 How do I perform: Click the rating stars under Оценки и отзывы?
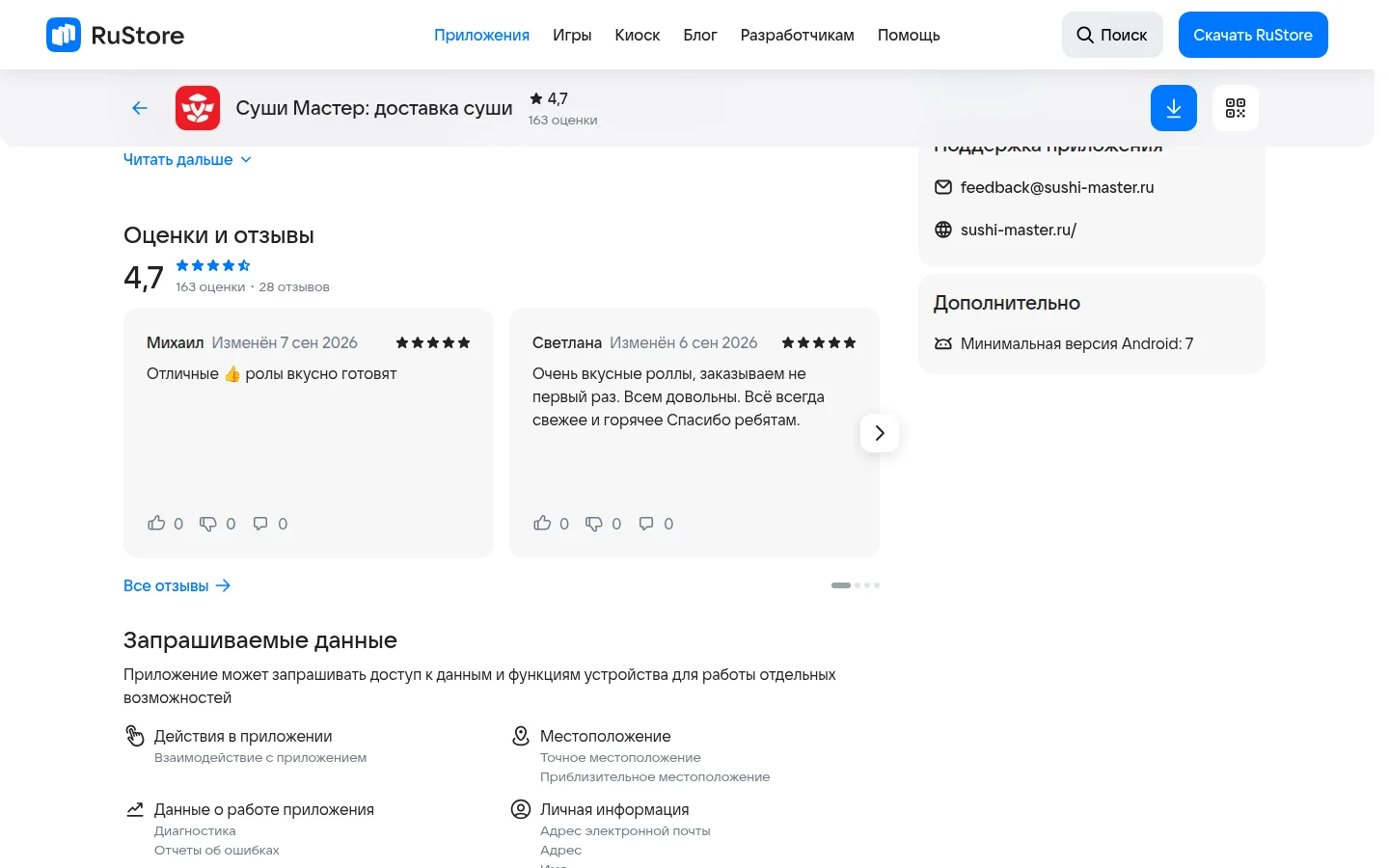(x=213, y=265)
